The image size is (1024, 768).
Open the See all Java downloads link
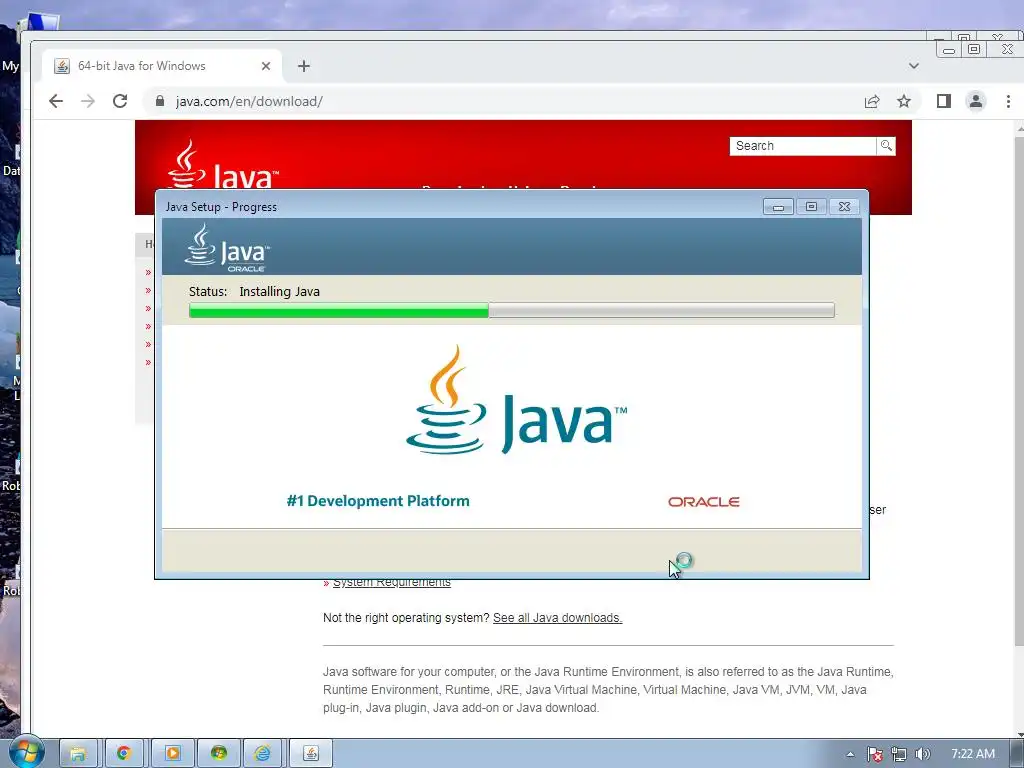tap(557, 618)
